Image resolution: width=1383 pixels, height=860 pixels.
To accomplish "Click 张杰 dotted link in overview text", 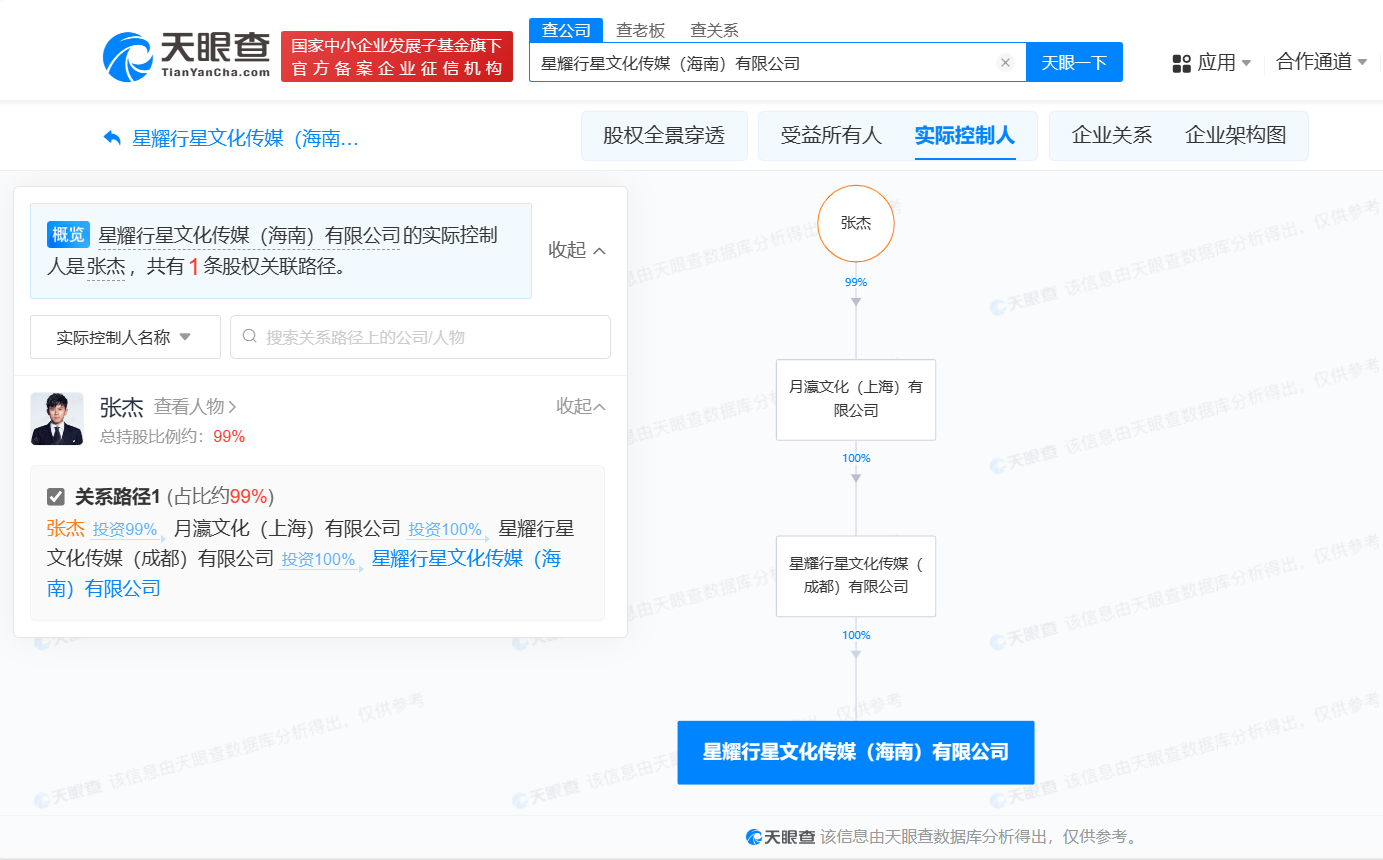I will 106,266.
